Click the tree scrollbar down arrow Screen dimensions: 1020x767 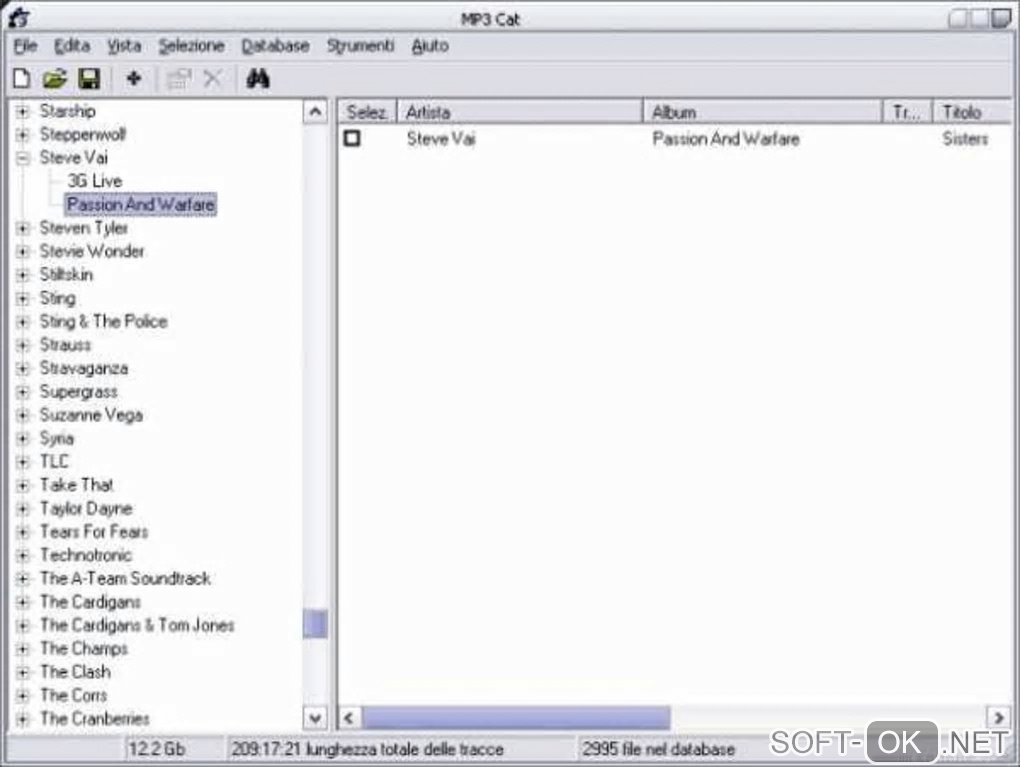[x=315, y=718]
